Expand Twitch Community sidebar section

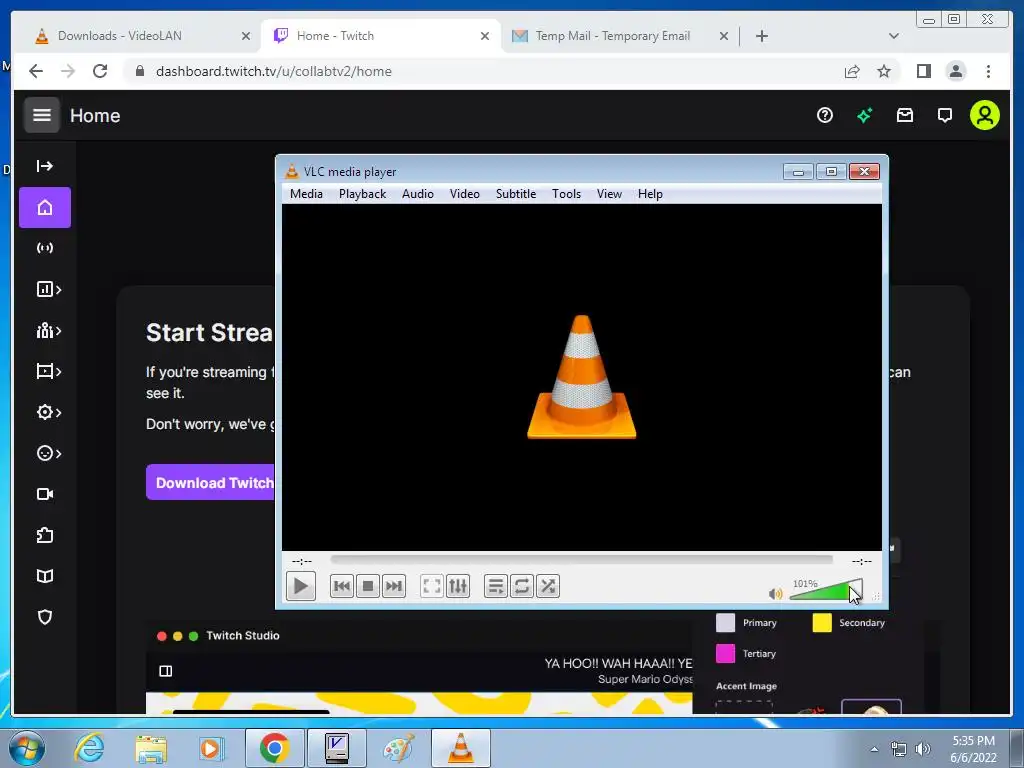(x=48, y=330)
